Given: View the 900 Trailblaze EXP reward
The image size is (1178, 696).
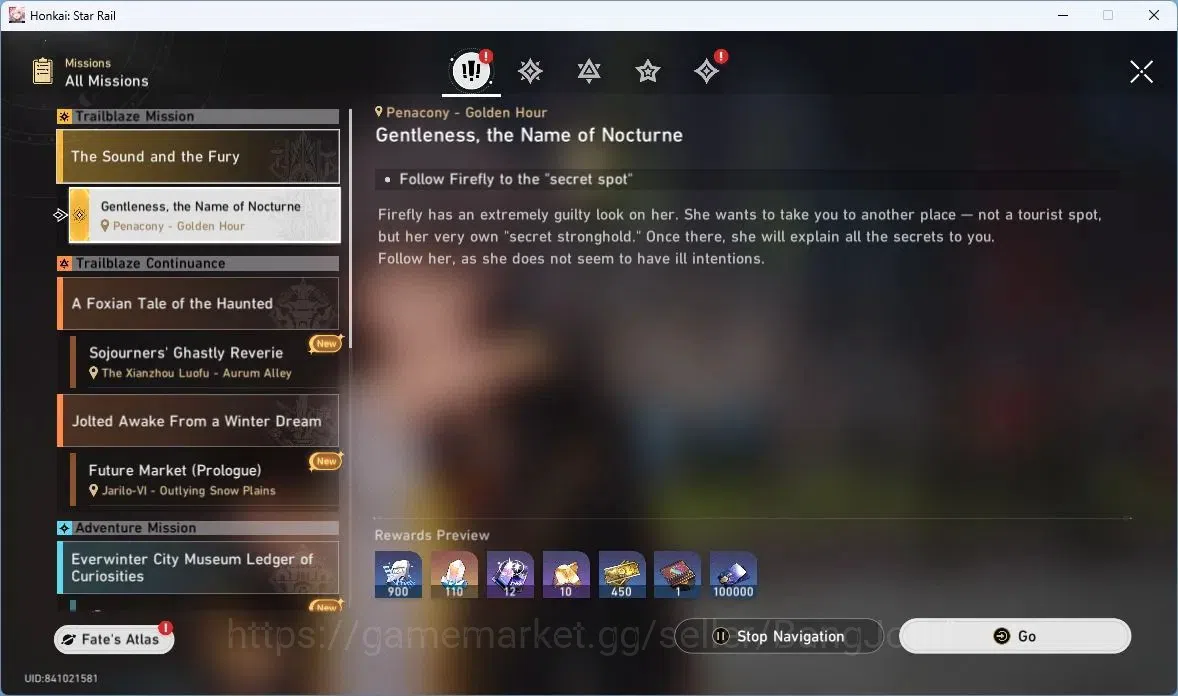Looking at the screenshot, I should pos(398,575).
